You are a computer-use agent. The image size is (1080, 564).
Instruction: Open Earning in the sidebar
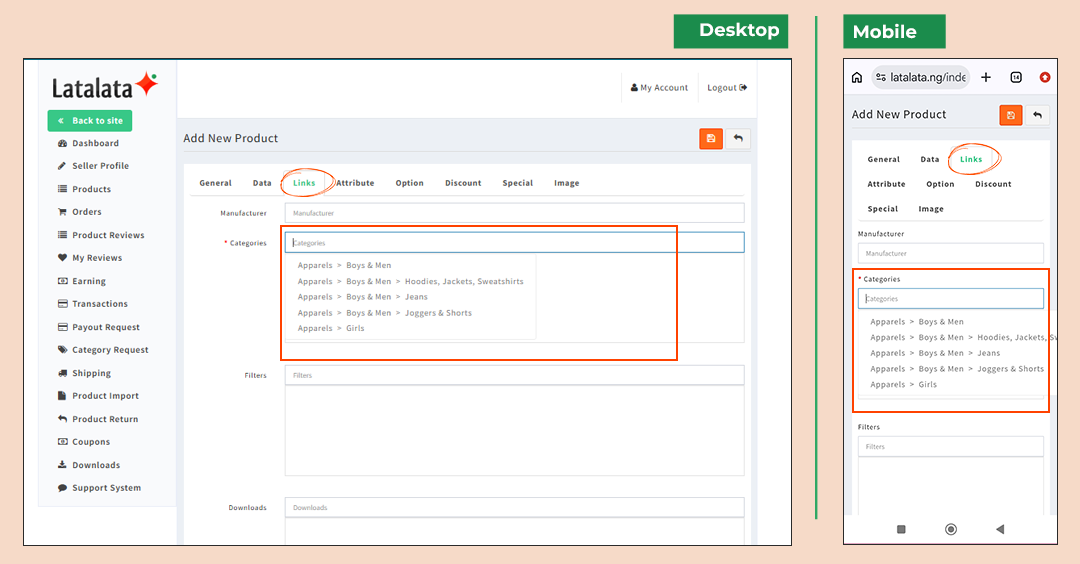click(x=81, y=282)
